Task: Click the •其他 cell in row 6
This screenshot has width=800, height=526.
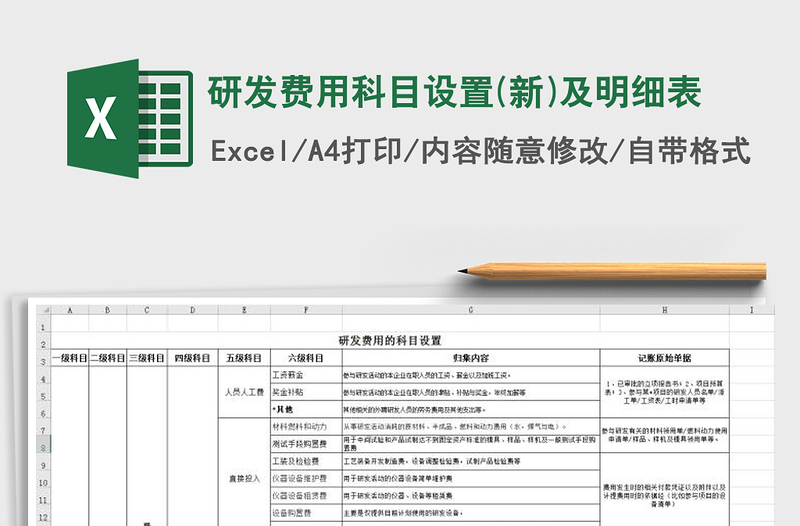Action: [306, 409]
